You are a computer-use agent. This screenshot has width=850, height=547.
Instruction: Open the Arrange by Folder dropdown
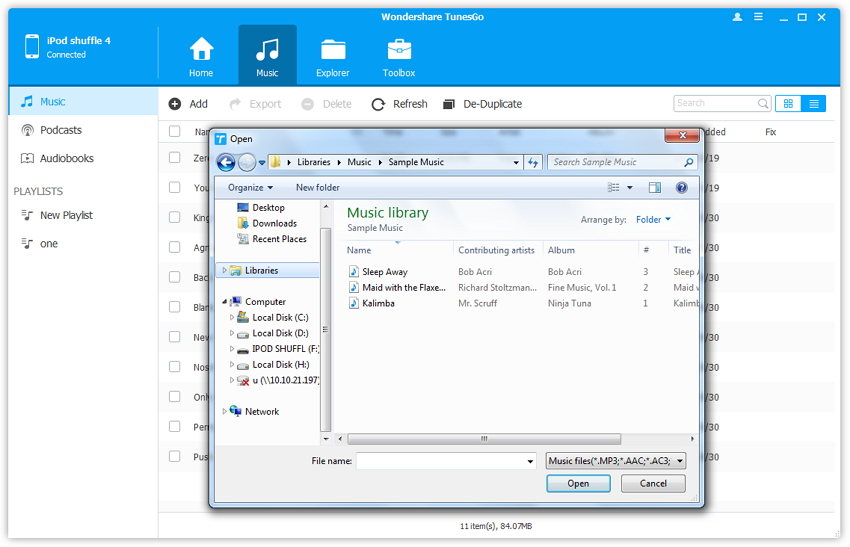pyautogui.click(x=653, y=219)
